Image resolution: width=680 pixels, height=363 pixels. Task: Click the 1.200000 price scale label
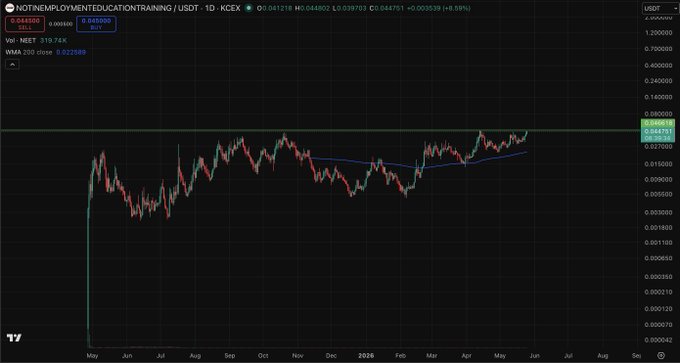click(x=658, y=33)
